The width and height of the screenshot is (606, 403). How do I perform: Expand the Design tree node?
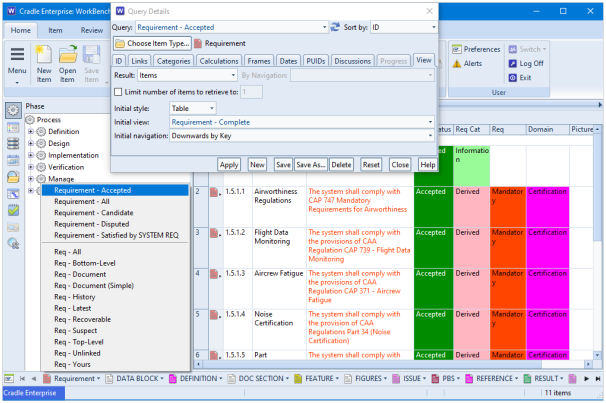31,143
